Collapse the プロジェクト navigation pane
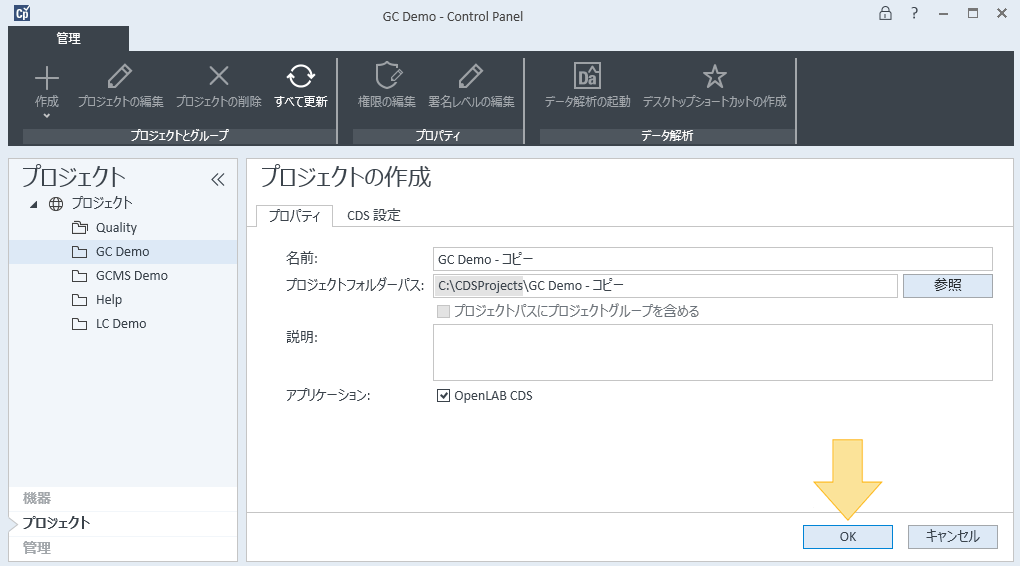This screenshot has width=1020, height=566. point(218,180)
